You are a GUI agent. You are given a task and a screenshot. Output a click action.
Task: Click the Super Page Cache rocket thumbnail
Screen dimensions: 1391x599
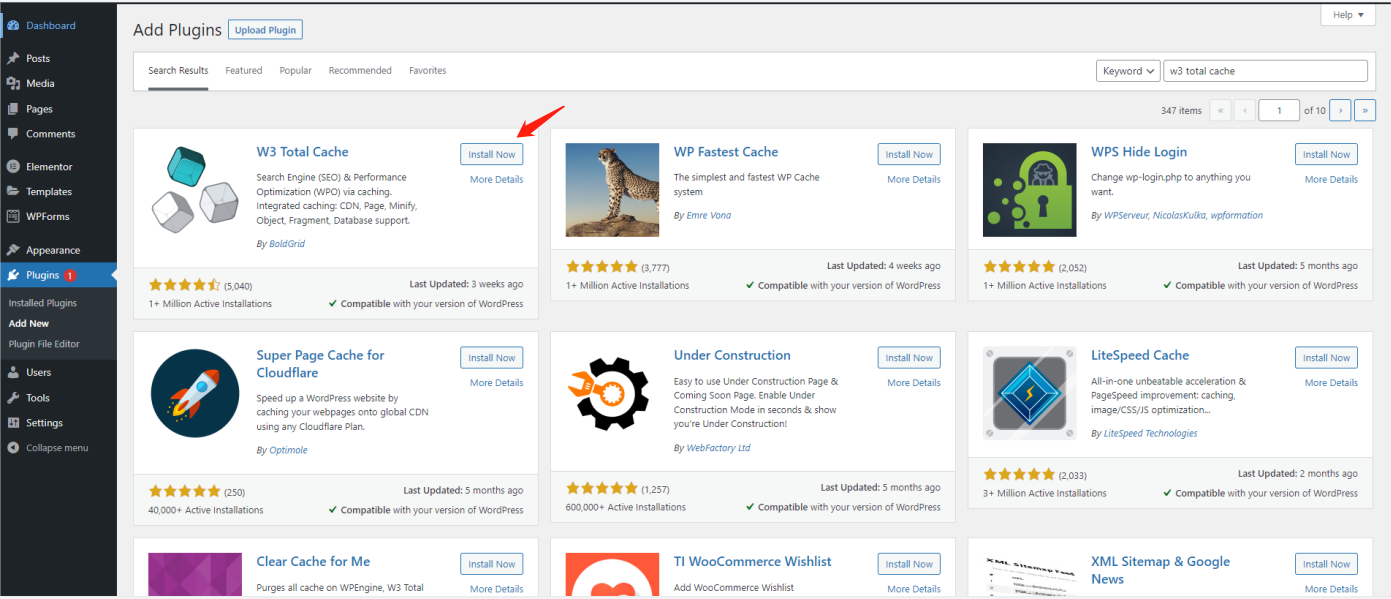coord(195,393)
